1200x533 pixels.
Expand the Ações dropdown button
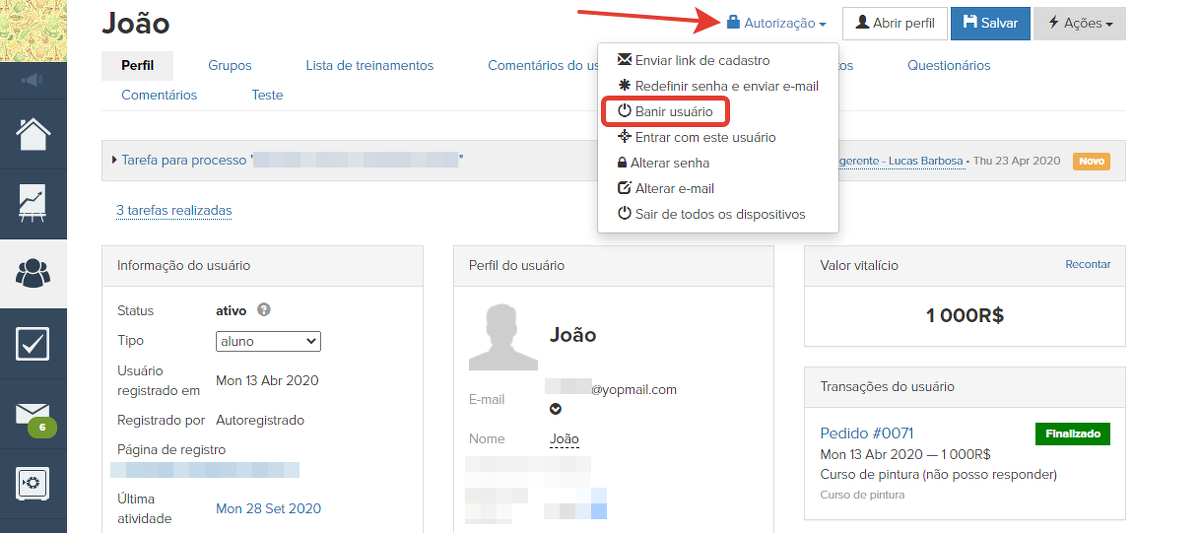(x=1079, y=23)
